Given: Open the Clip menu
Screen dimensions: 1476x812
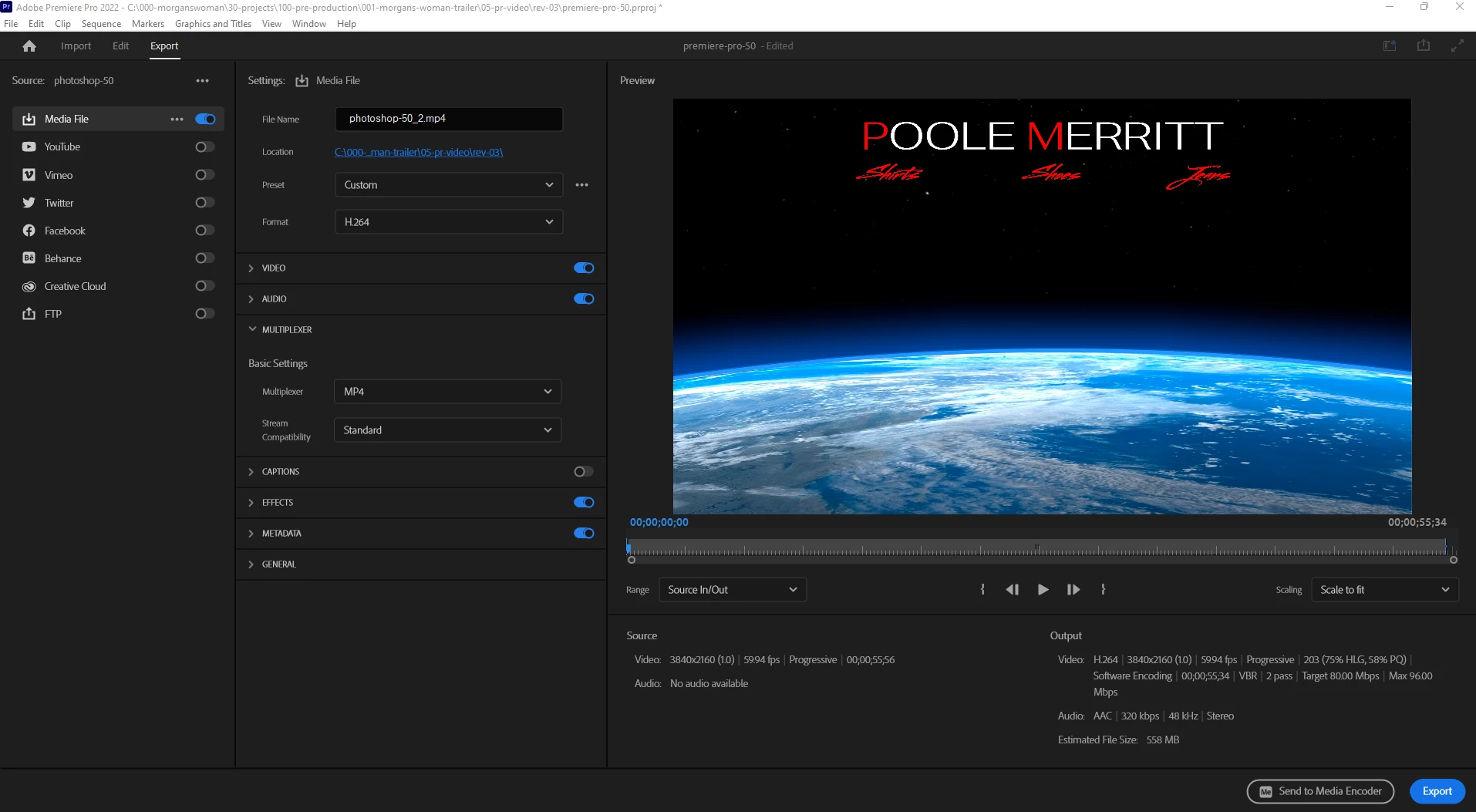Looking at the screenshot, I should click(x=63, y=24).
